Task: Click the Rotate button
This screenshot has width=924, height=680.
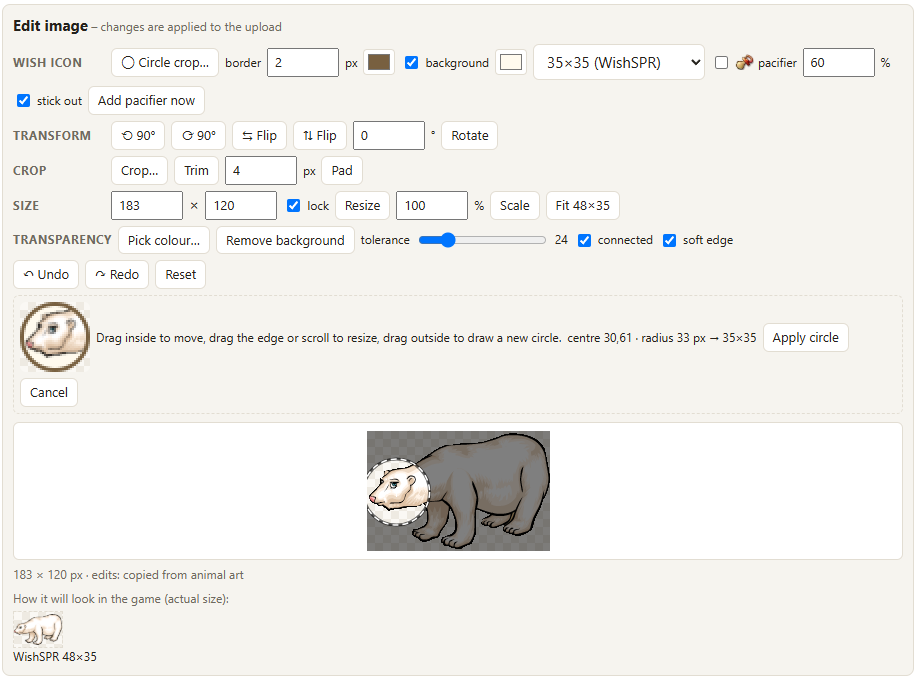Action: (x=470, y=136)
